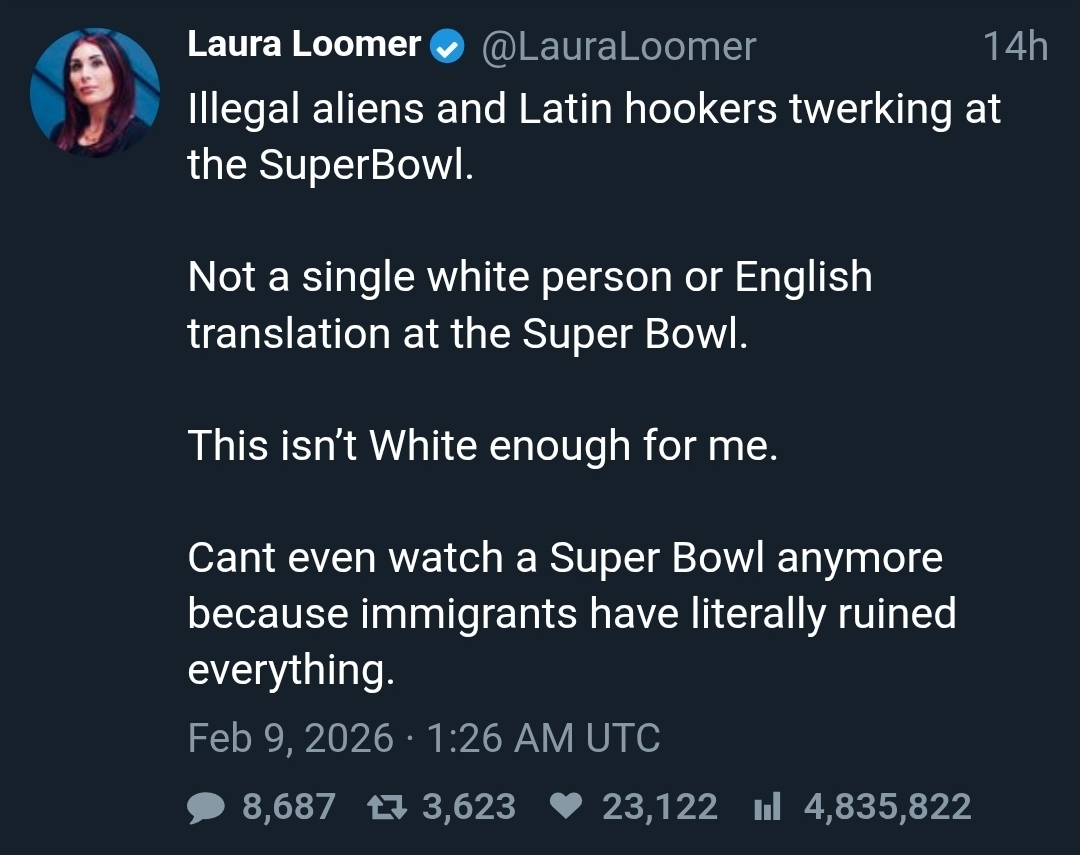Like the tweet with the heart icon
1080x855 pixels.
click(566, 806)
